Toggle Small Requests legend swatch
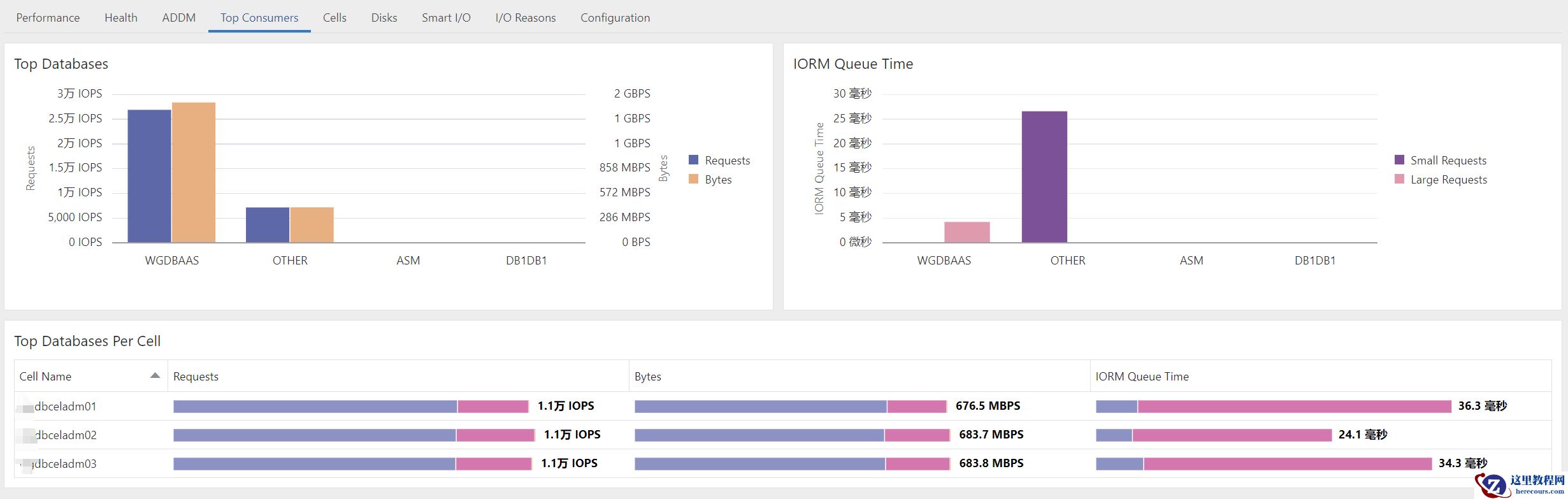The height and width of the screenshot is (499, 1568). pos(1399,160)
